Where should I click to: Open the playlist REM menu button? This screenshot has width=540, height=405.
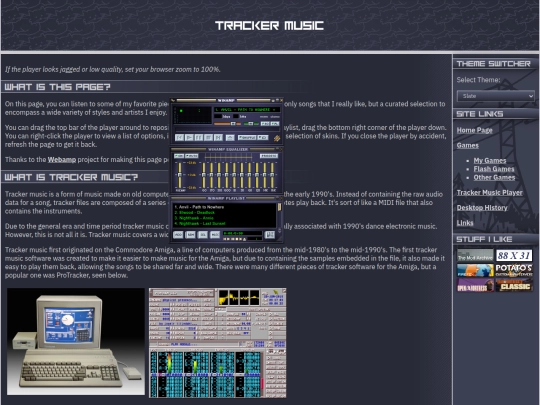pos(190,235)
